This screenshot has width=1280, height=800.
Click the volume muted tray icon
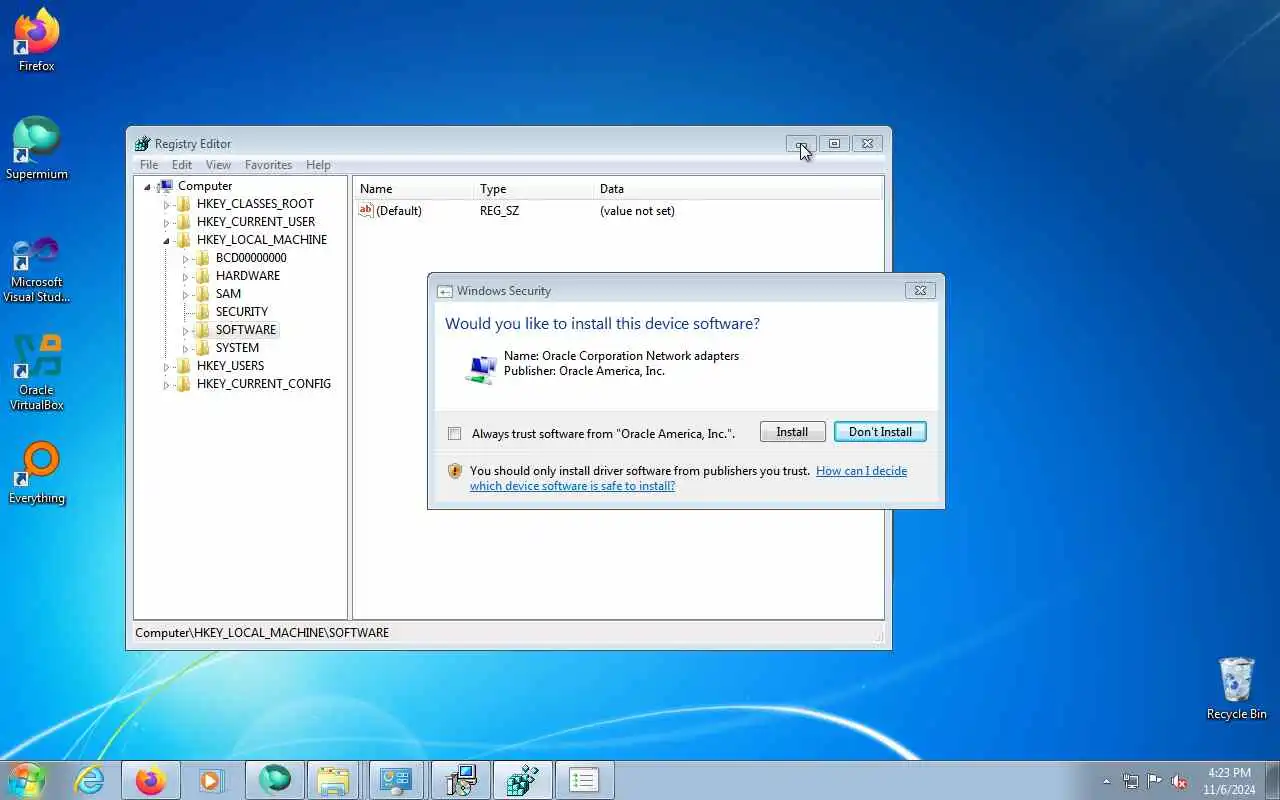[1179, 781]
